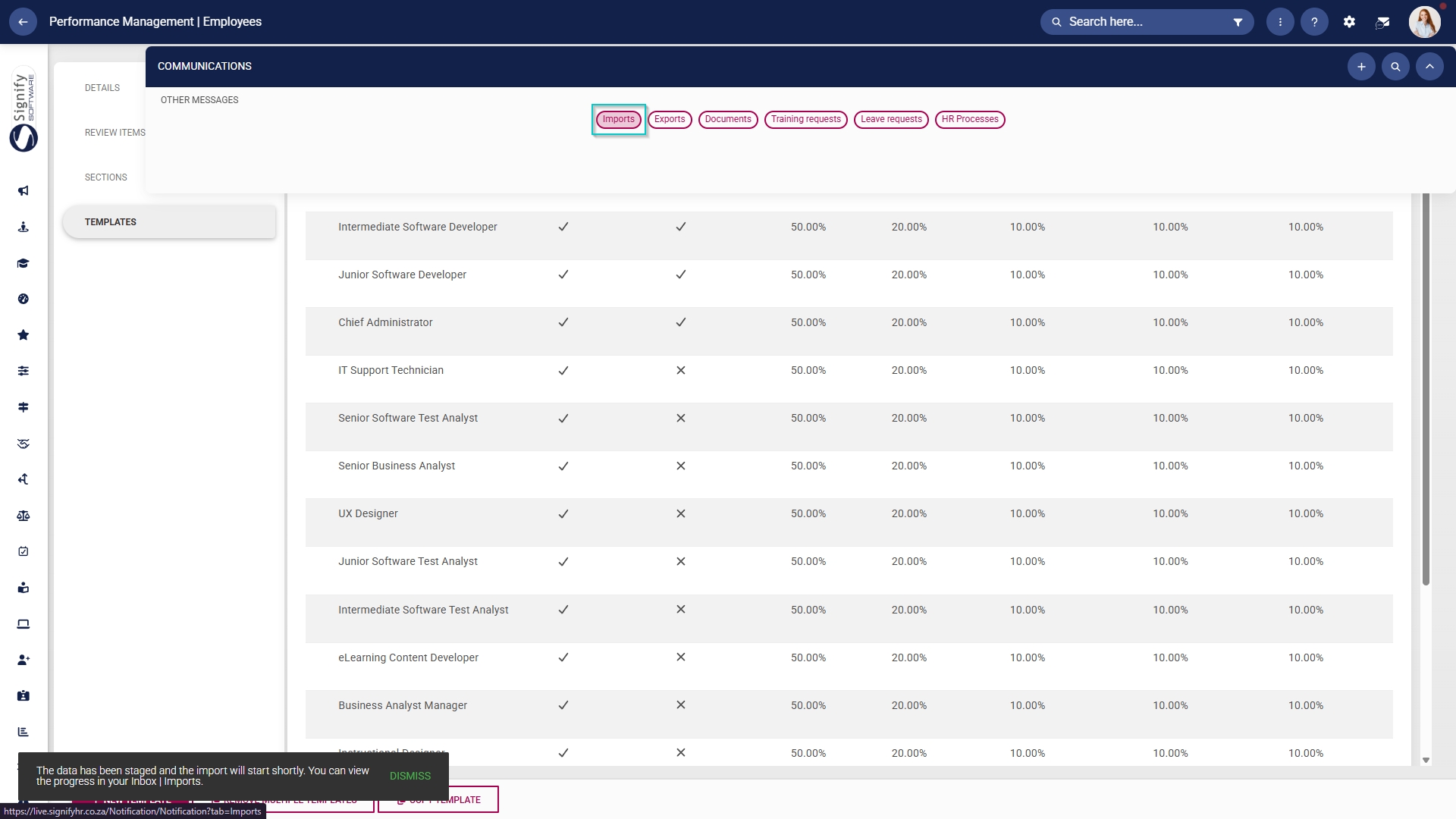Open the search filter funnel dropdown
Screen dimensions: 1456x819
point(1238,22)
